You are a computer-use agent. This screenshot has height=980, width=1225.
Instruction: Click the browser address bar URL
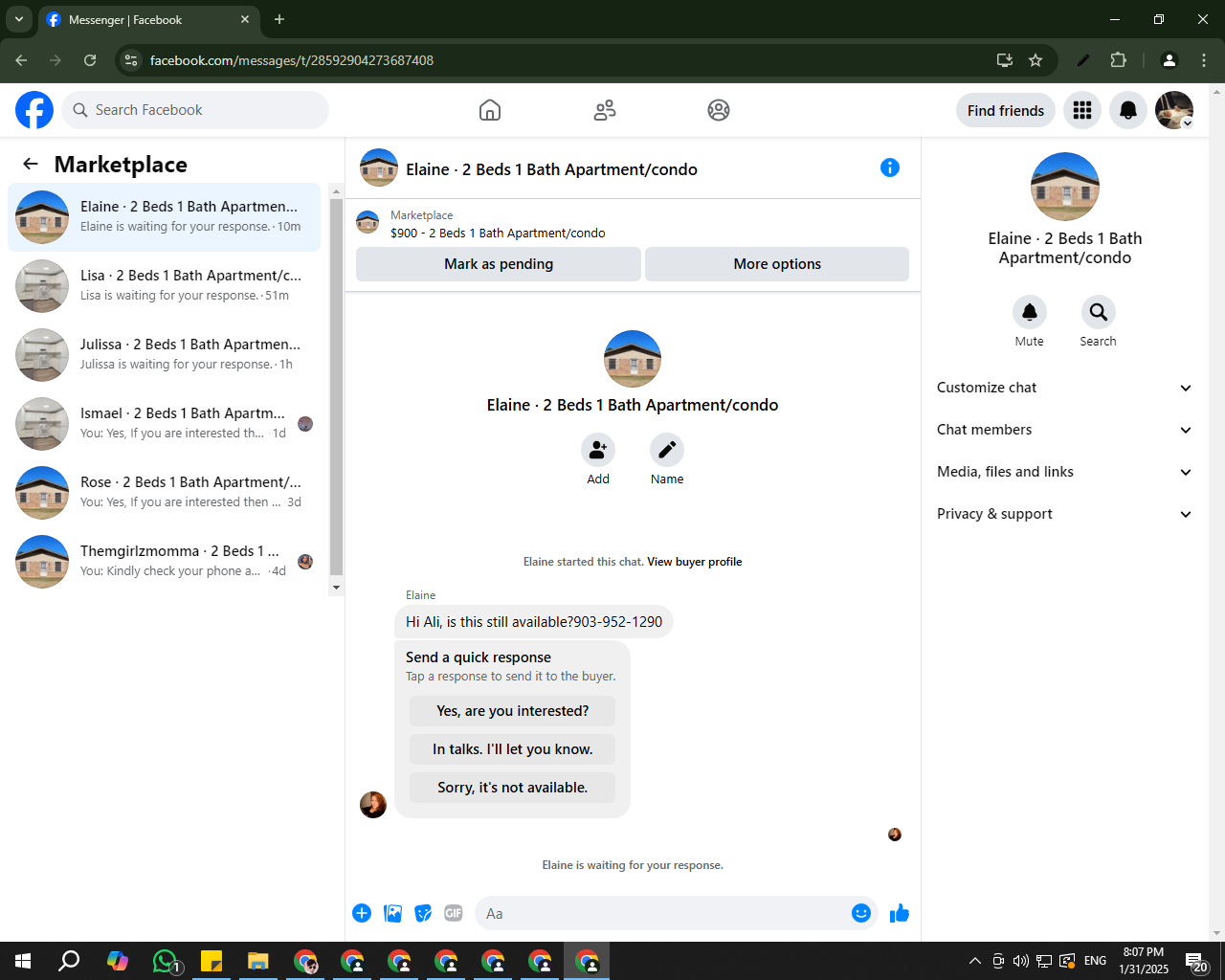coord(292,60)
